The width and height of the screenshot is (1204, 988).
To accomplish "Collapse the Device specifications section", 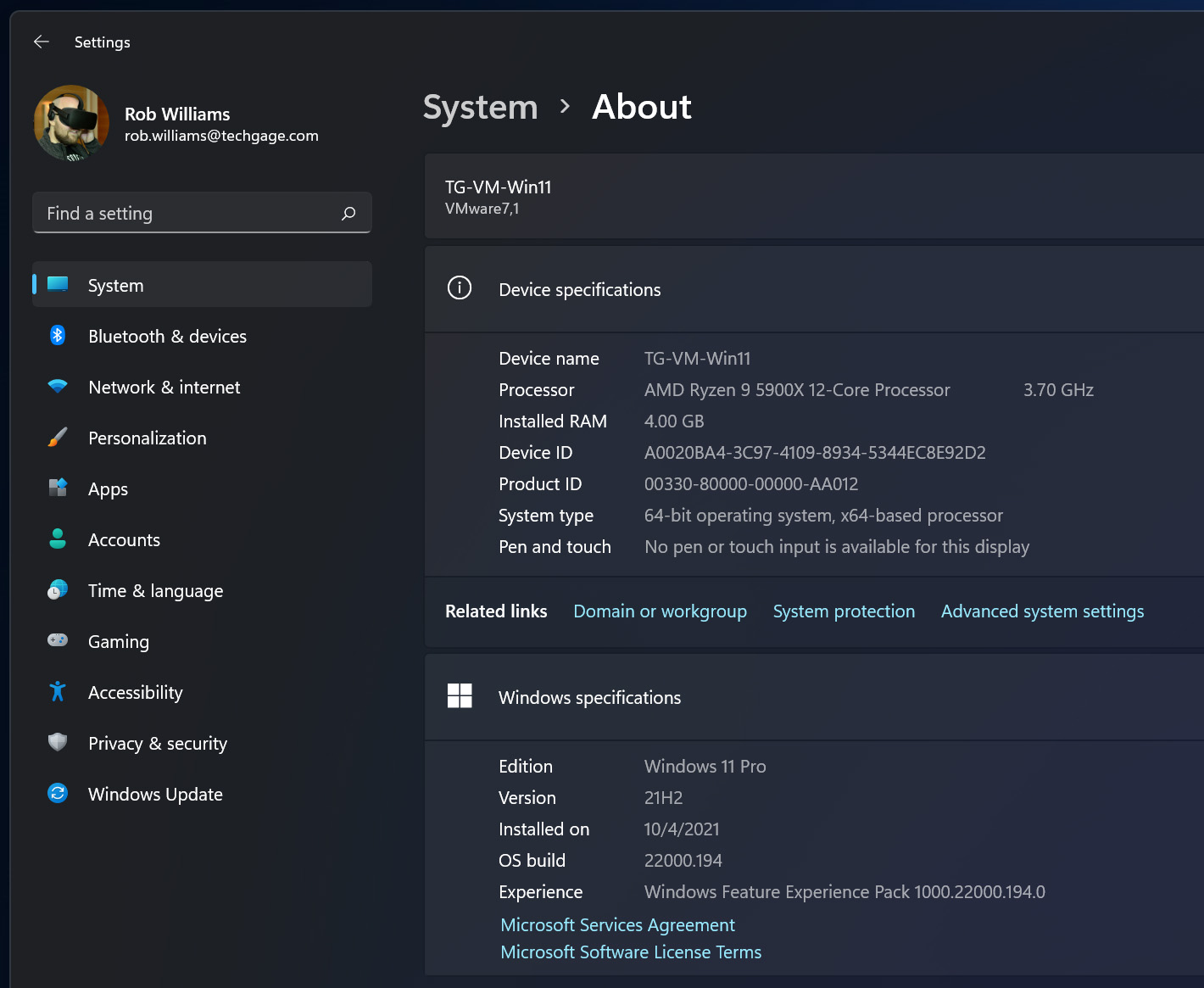I will [814, 289].
